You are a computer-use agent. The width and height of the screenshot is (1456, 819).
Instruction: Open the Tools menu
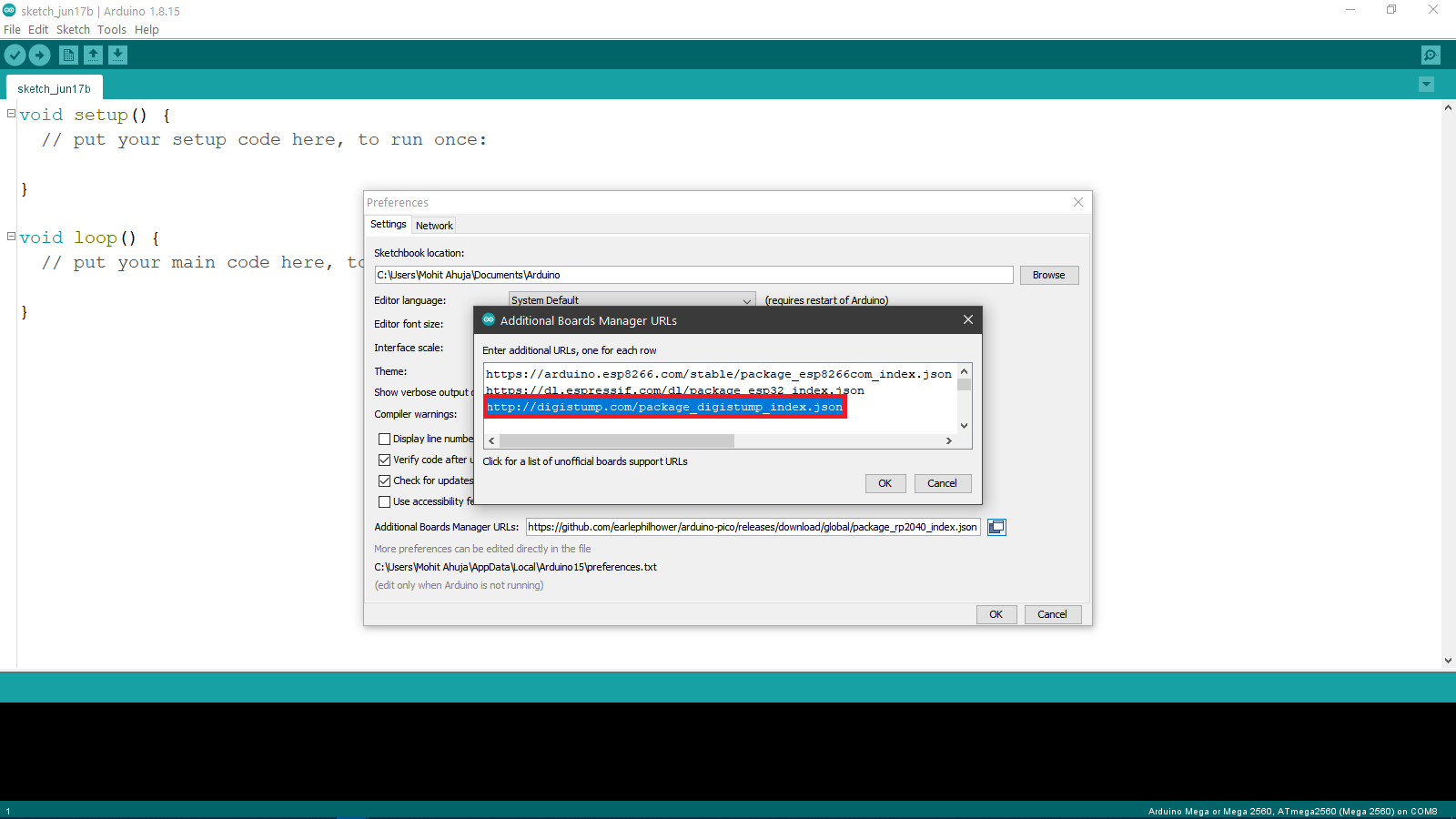[x=112, y=29]
